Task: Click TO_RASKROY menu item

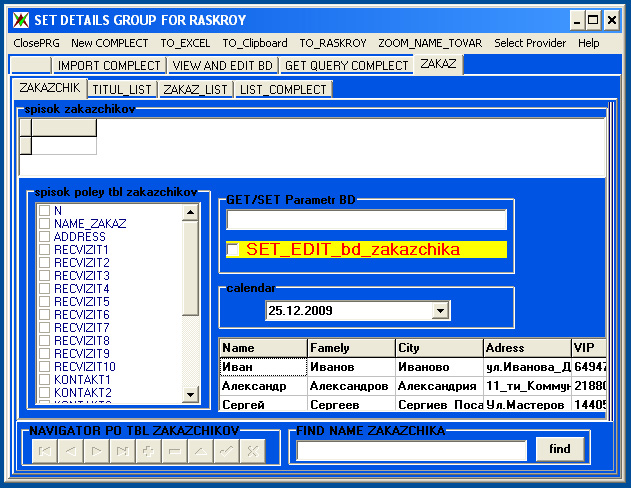Action: click(x=333, y=43)
